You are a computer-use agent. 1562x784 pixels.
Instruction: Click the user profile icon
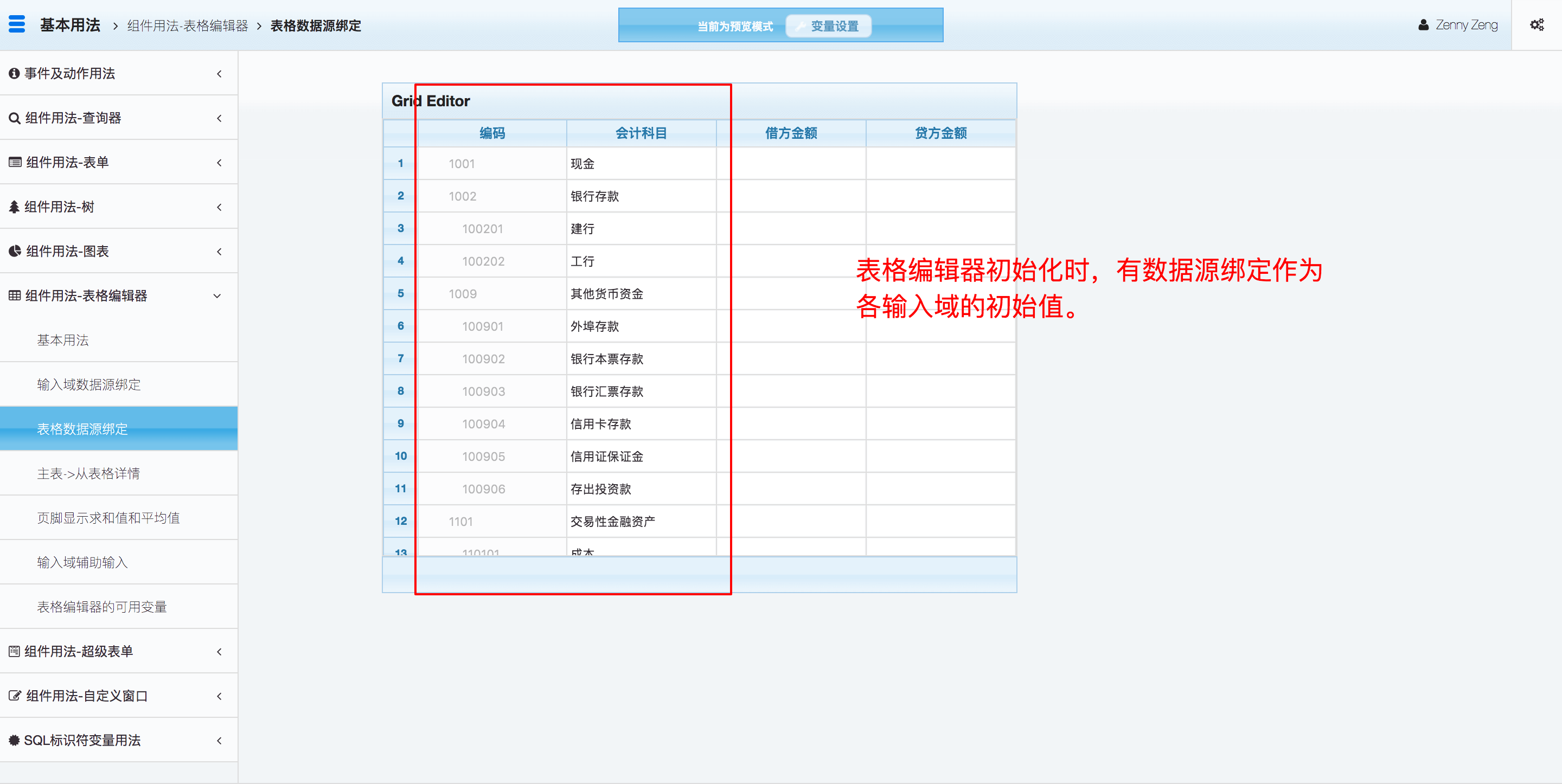[x=1423, y=25]
